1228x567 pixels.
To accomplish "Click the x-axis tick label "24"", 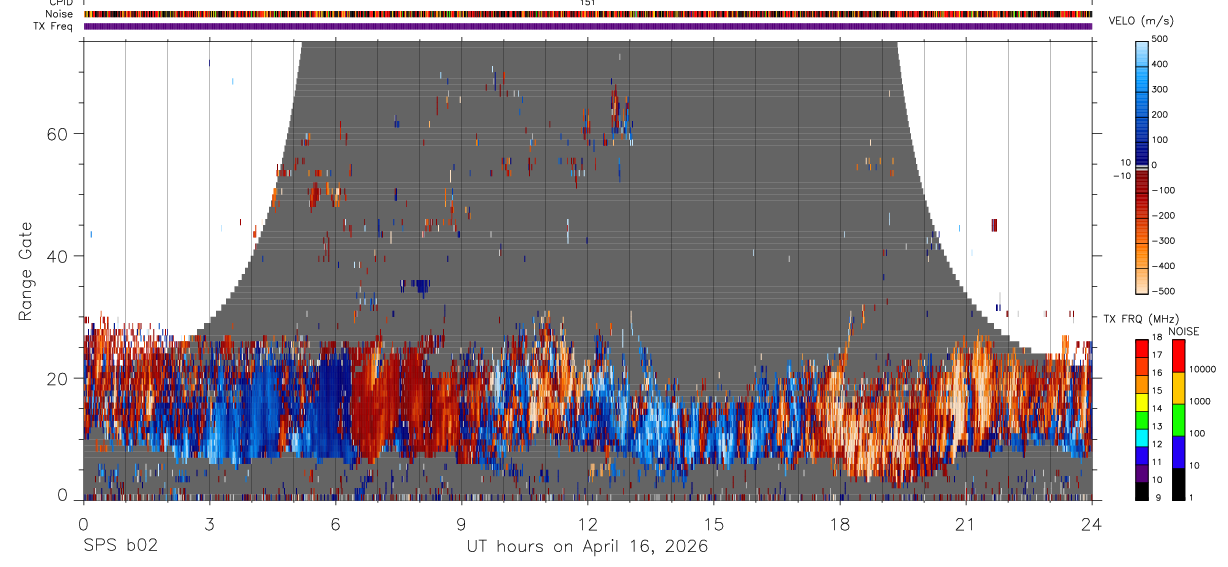I will click(x=1092, y=523).
